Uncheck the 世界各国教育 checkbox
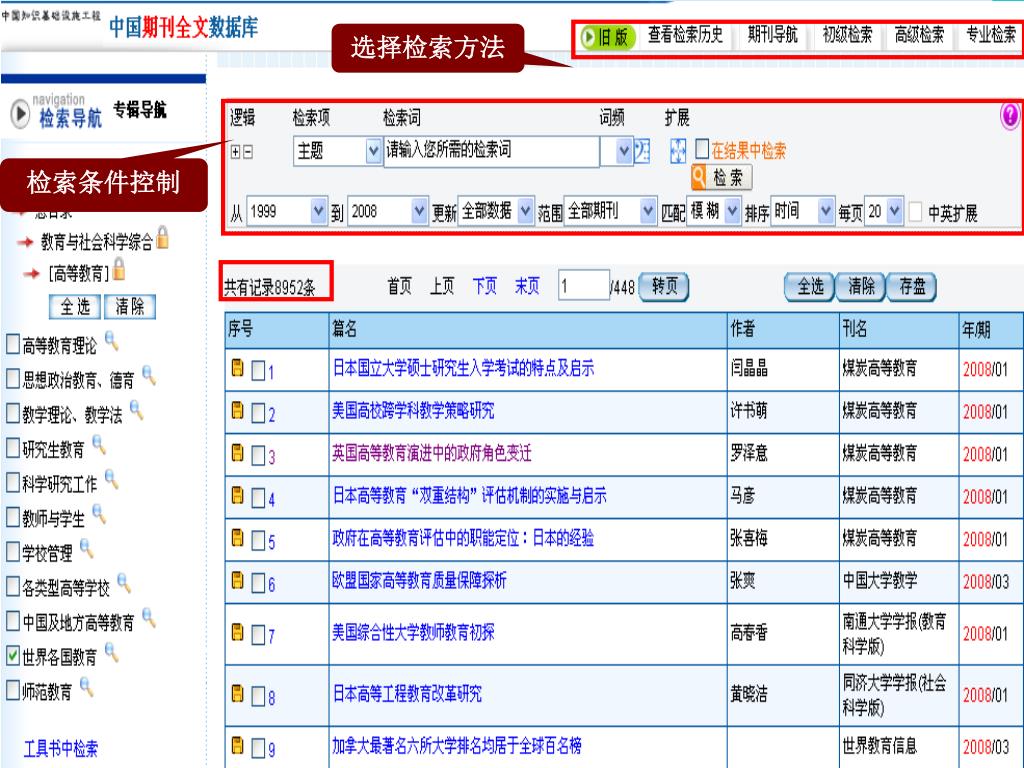Screen dimensions: 1024x768 (12, 656)
